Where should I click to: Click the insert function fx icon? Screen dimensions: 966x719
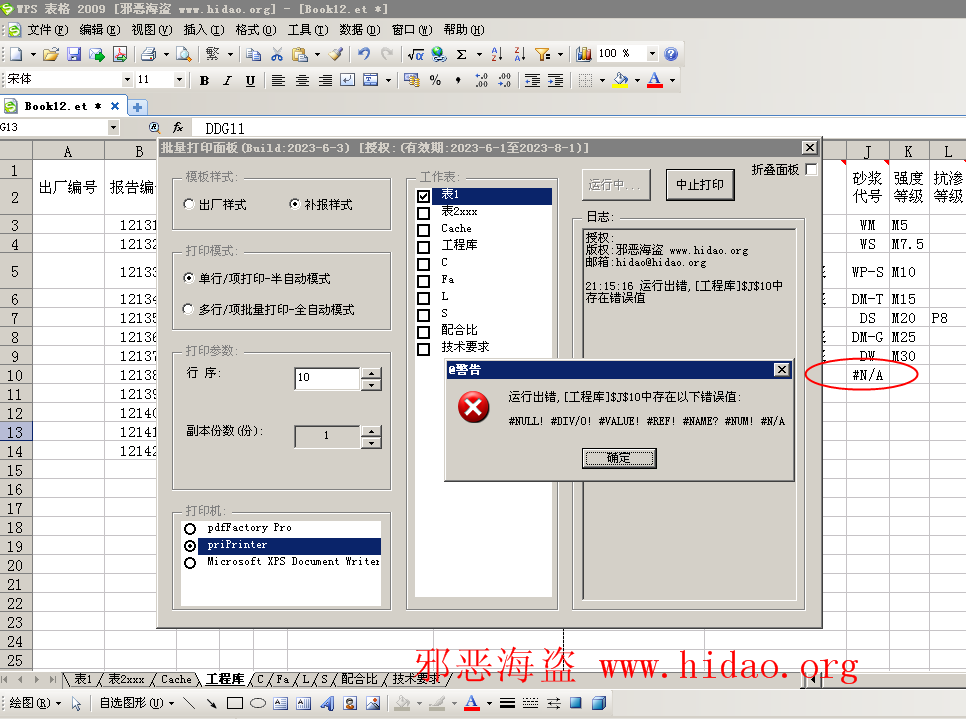[x=178, y=127]
